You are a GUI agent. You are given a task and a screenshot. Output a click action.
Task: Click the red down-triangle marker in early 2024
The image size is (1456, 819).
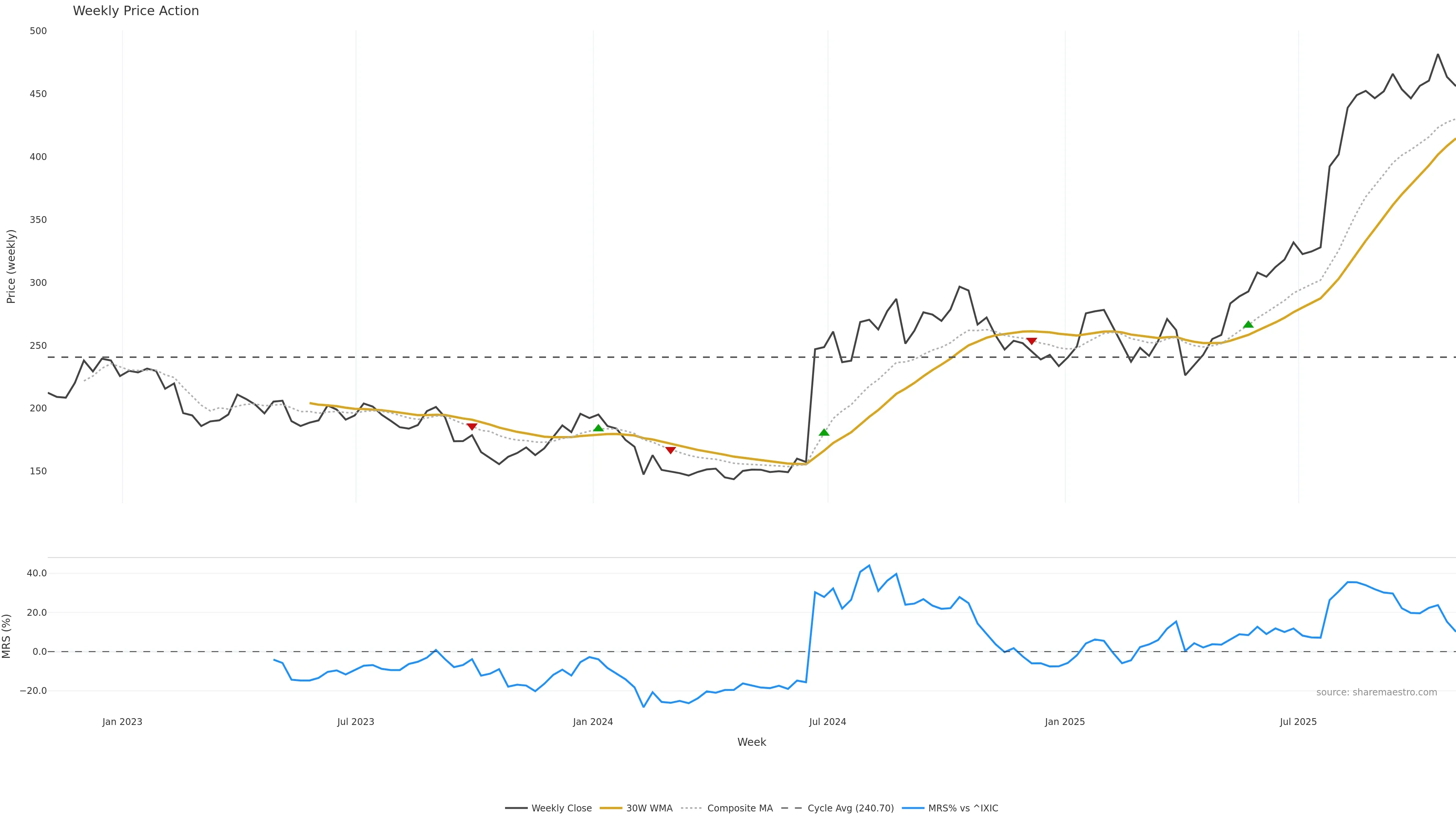coord(671,450)
